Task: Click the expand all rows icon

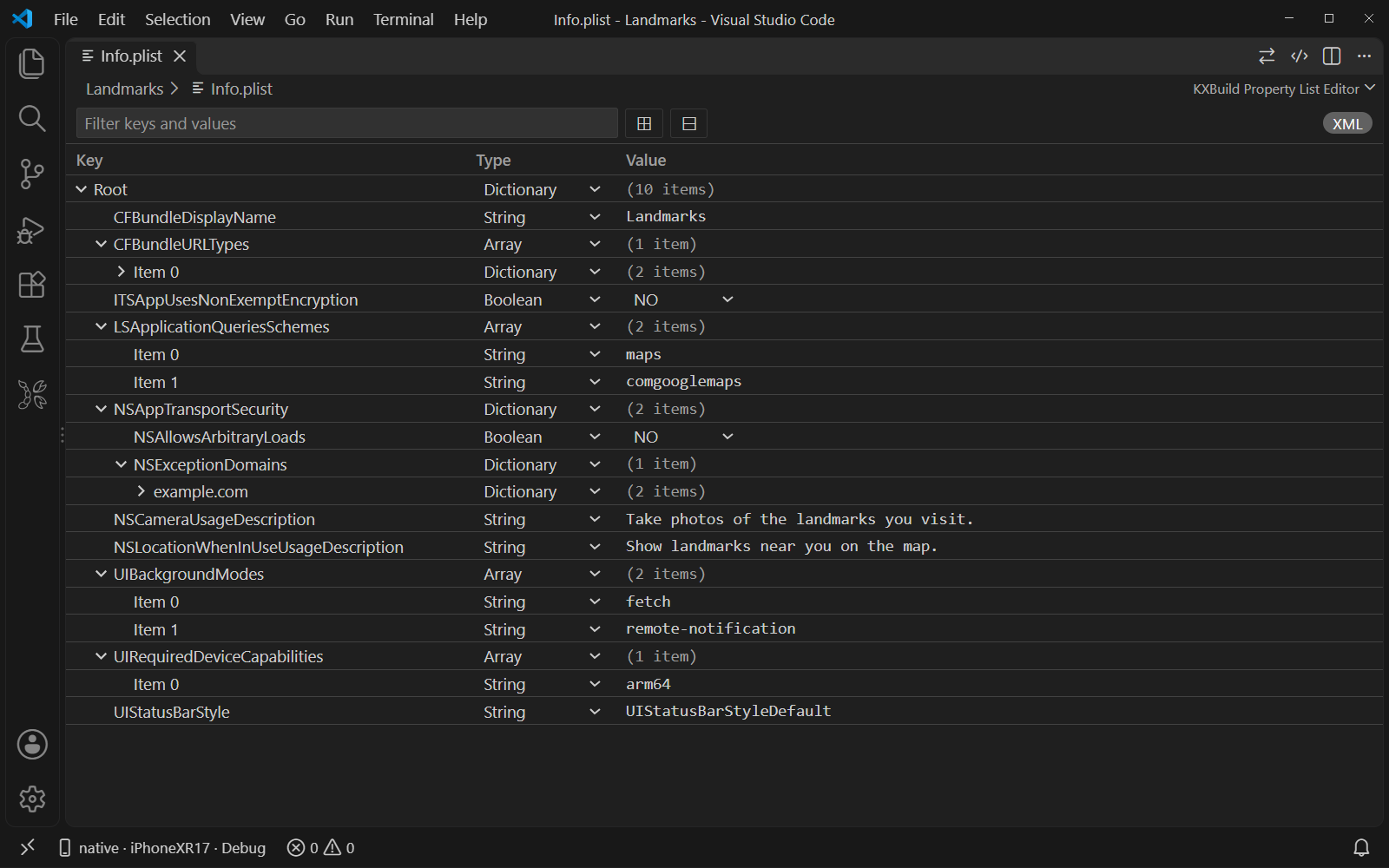Action: (x=644, y=123)
